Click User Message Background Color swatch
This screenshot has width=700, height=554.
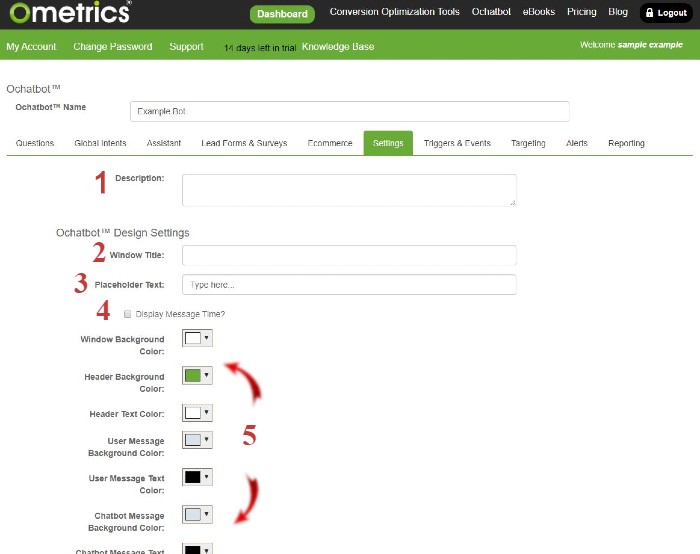(193, 440)
